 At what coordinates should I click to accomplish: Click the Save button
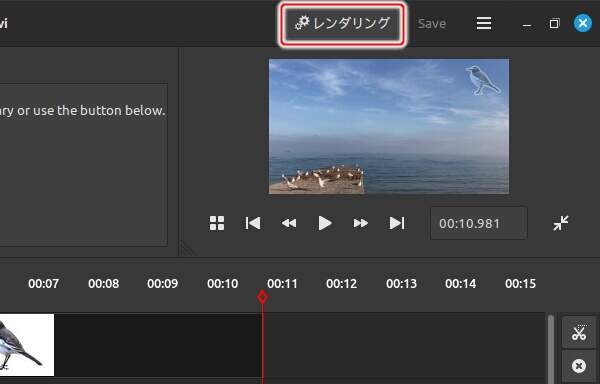click(432, 24)
